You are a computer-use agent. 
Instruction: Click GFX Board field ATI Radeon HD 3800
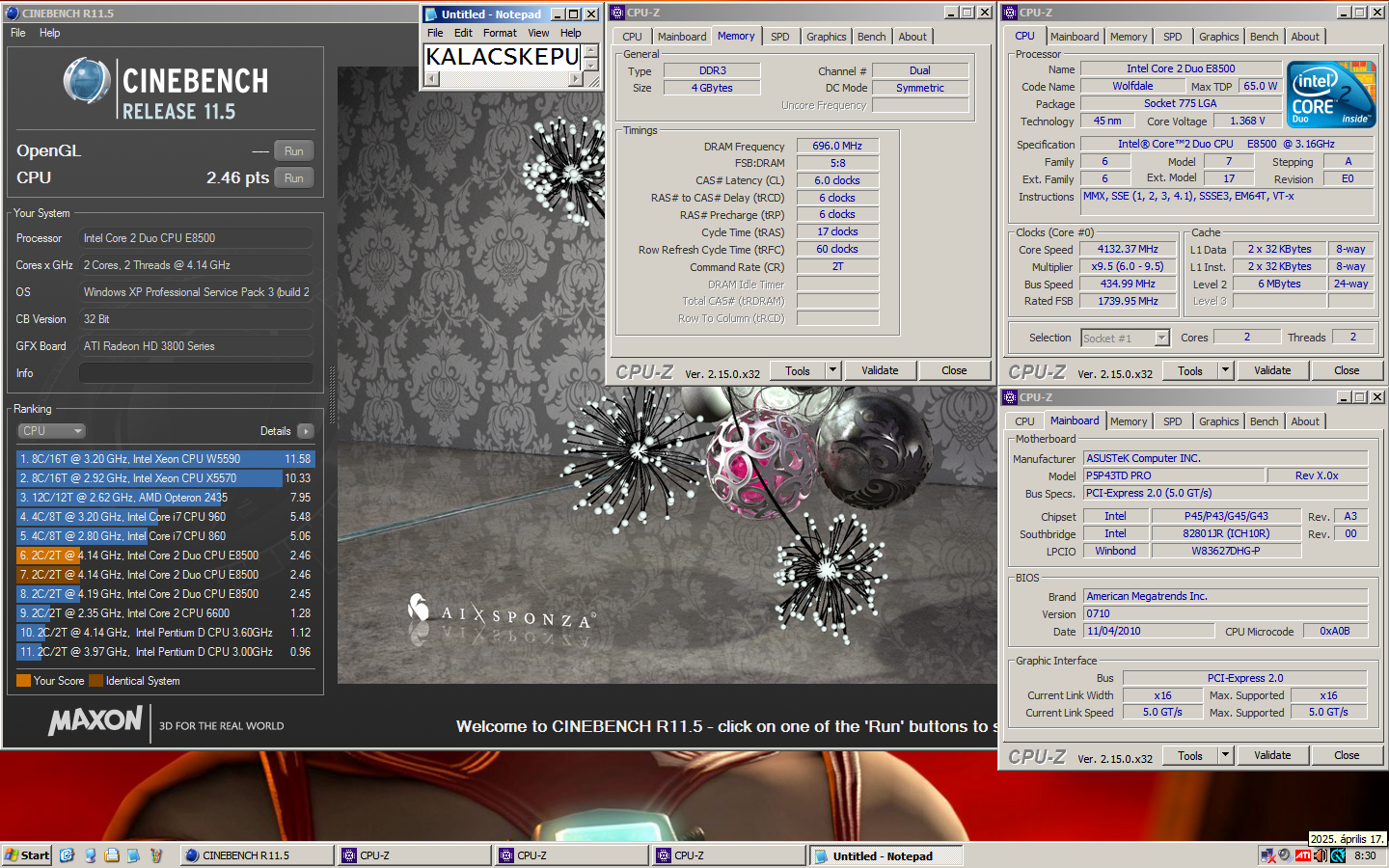pyautogui.click(x=196, y=346)
